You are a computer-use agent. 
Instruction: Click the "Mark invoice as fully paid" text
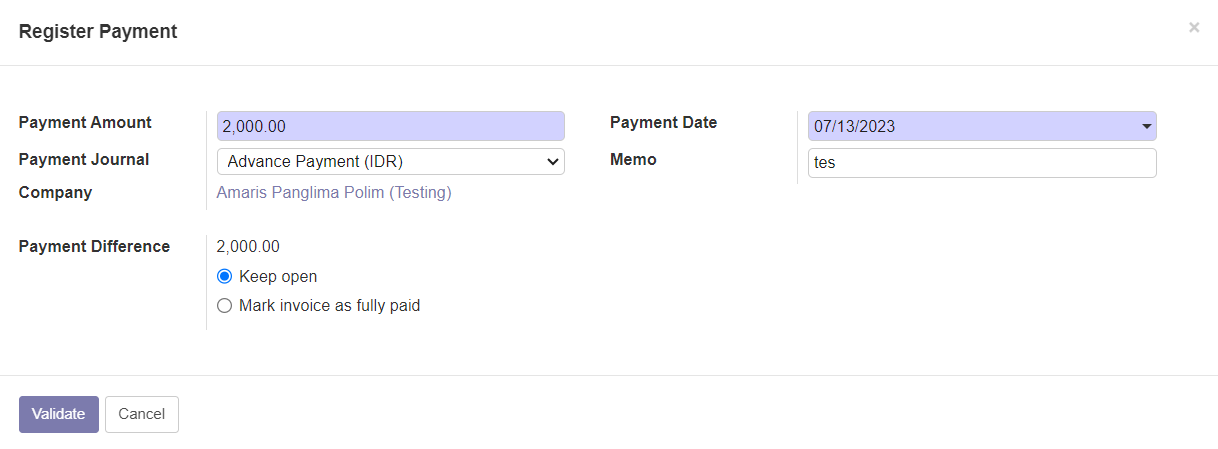[x=329, y=306]
